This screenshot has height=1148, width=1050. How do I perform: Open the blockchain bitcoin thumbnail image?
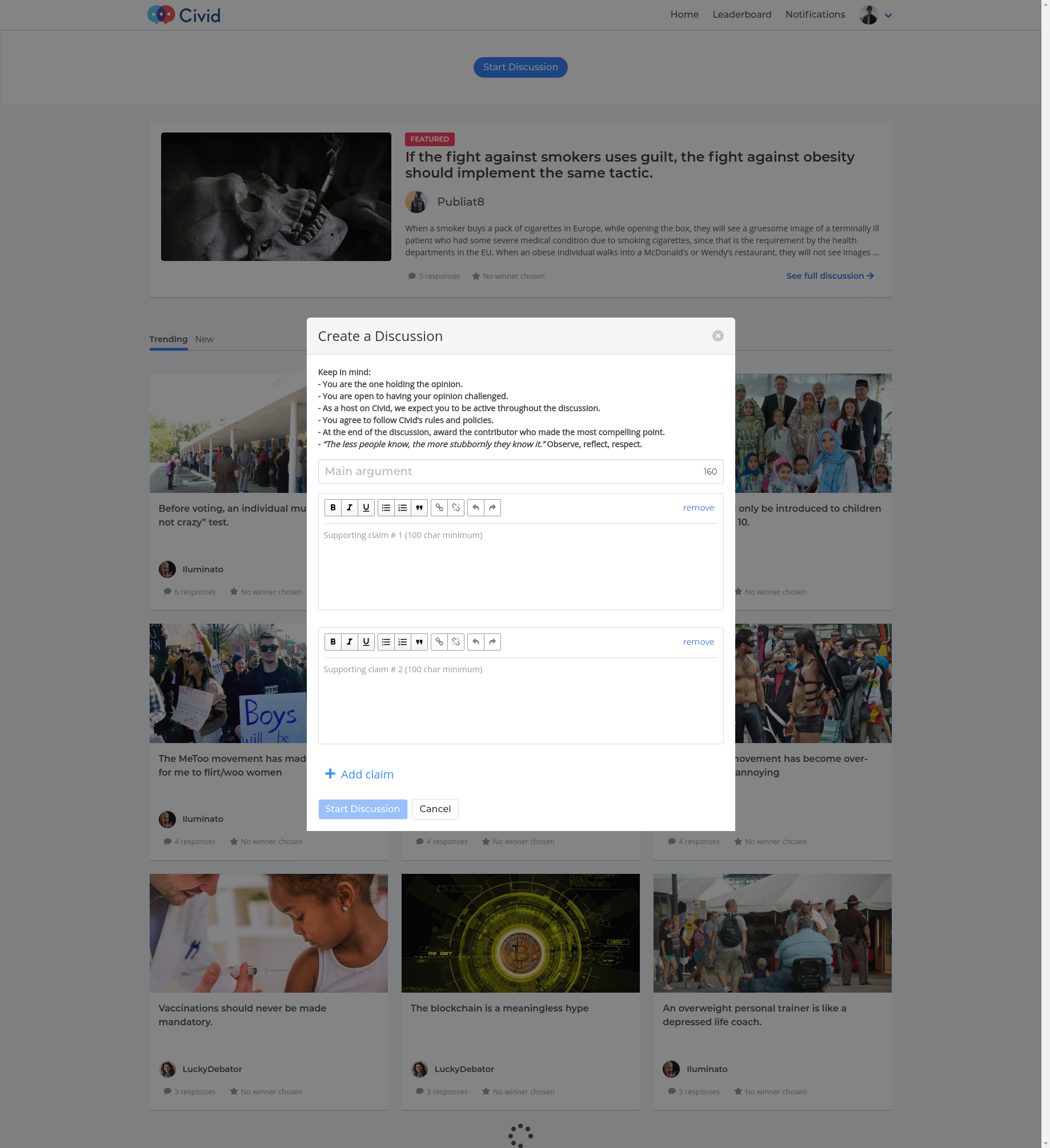click(520, 933)
